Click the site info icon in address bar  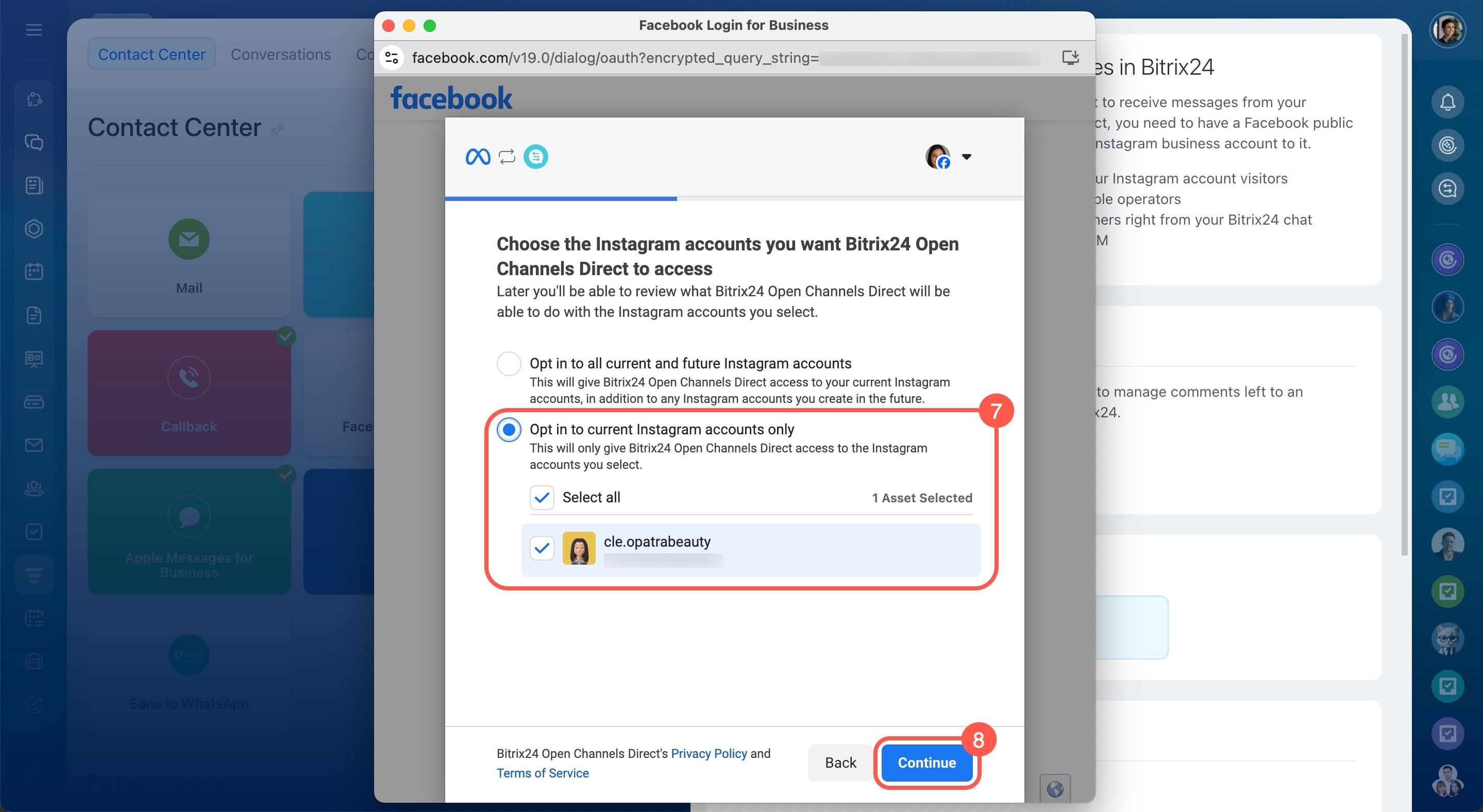[x=392, y=58]
